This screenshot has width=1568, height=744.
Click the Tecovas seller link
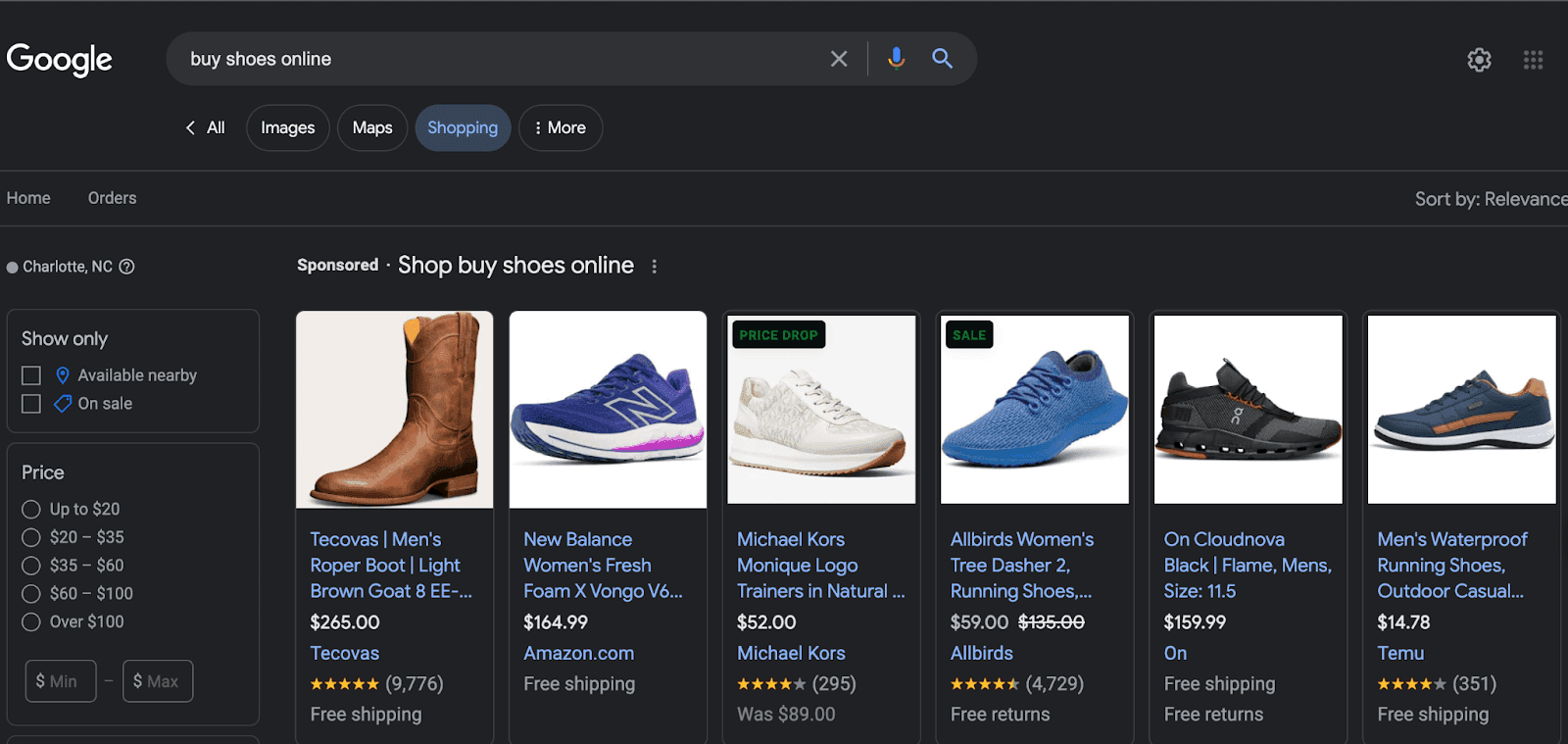(x=345, y=654)
